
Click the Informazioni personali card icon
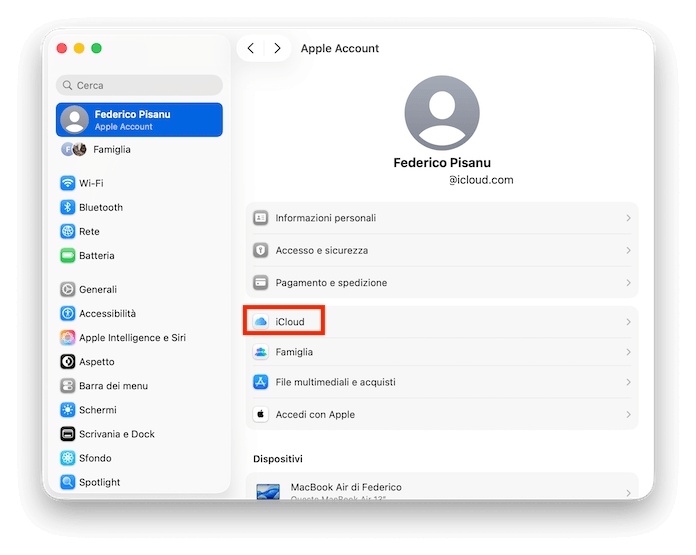tap(261, 218)
